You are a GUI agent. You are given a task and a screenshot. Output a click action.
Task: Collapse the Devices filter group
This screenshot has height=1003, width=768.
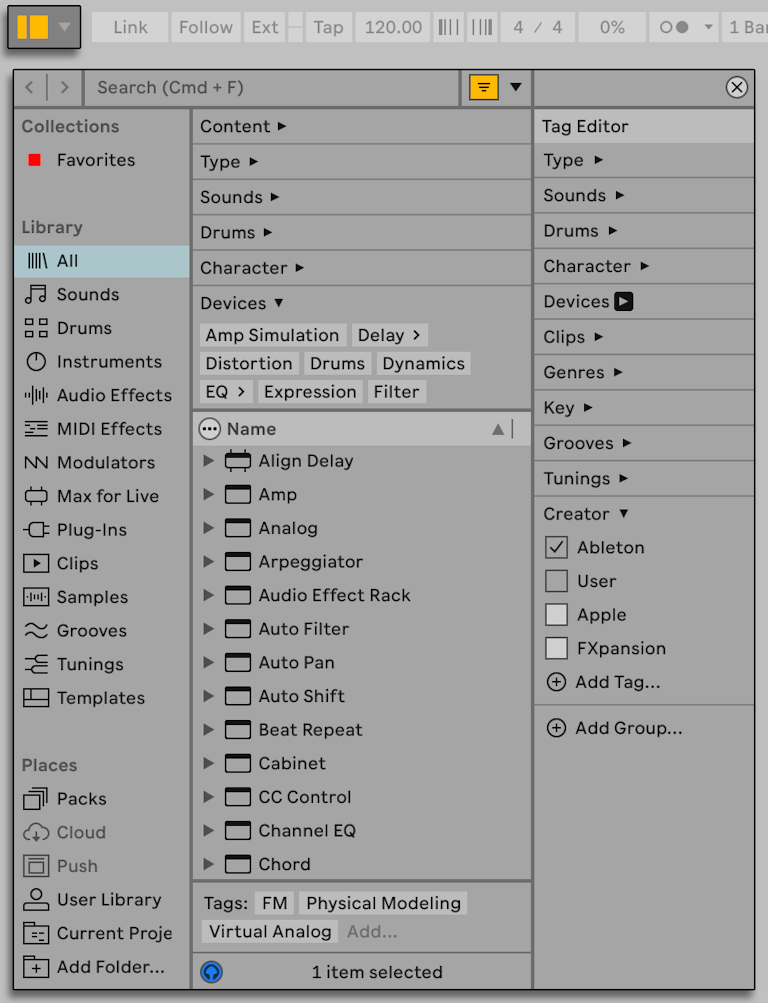241,302
